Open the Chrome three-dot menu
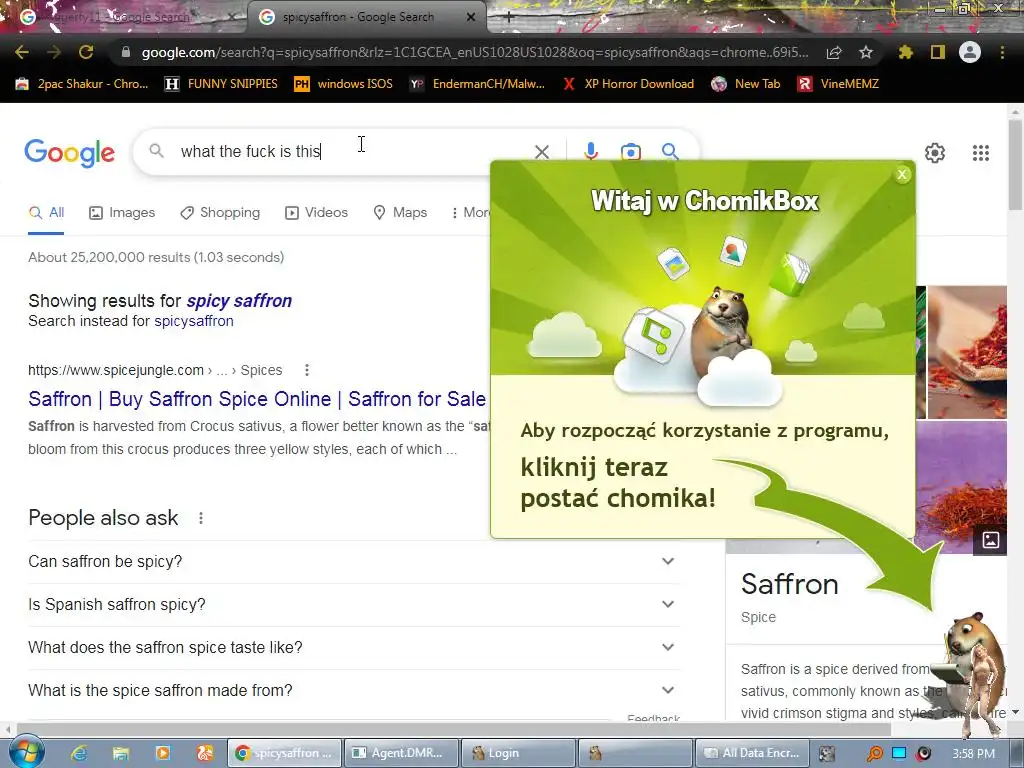1024x768 pixels. (x=1002, y=52)
